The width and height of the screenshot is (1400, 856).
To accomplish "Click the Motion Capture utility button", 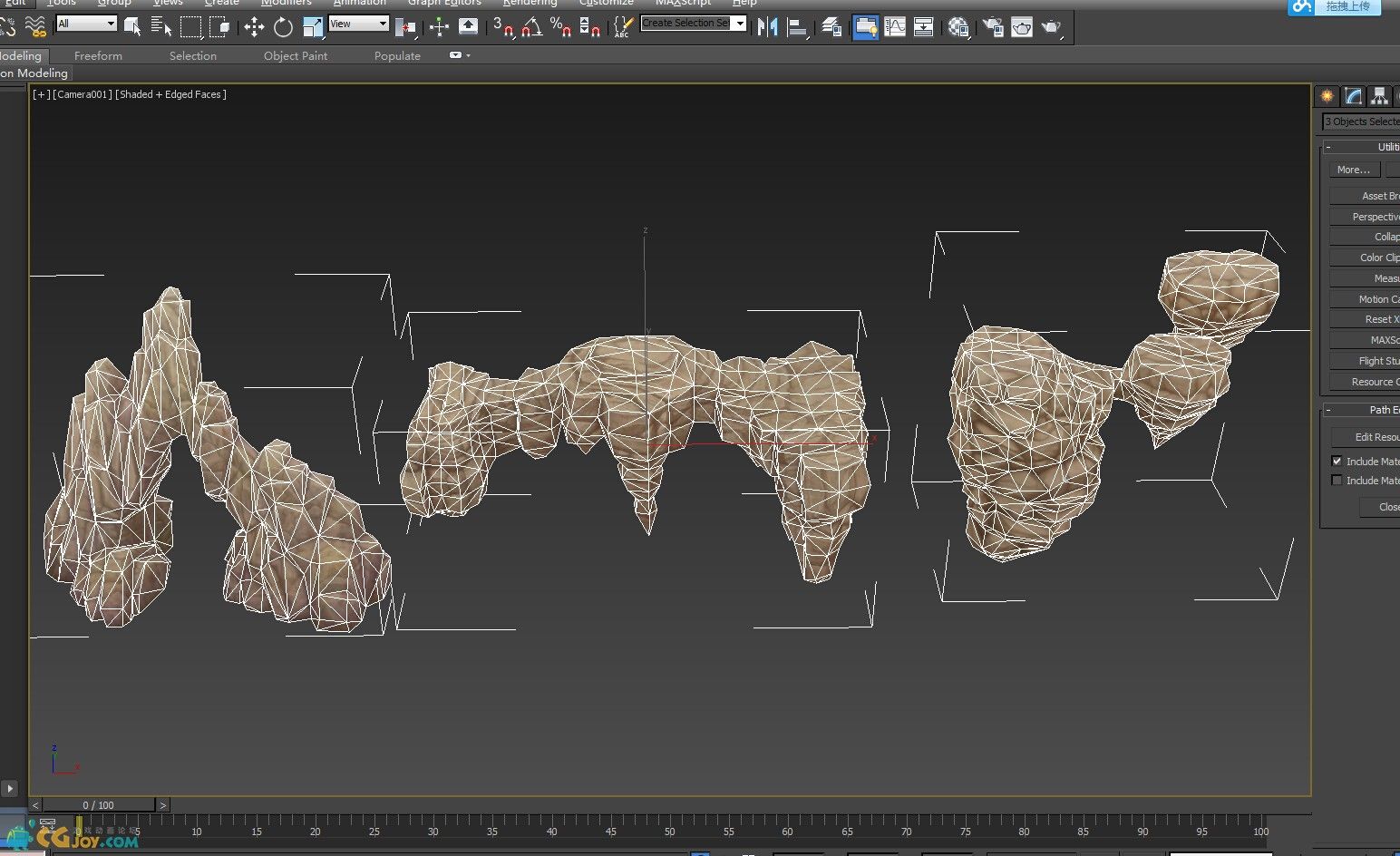I will (1365, 299).
